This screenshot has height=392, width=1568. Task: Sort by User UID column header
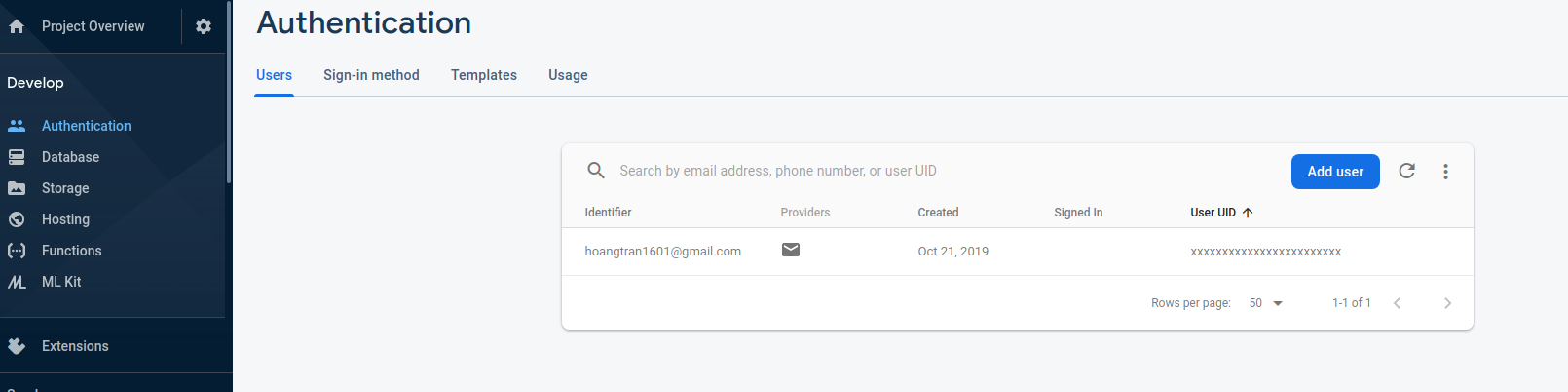pyautogui.click(x=1213, y=213)
